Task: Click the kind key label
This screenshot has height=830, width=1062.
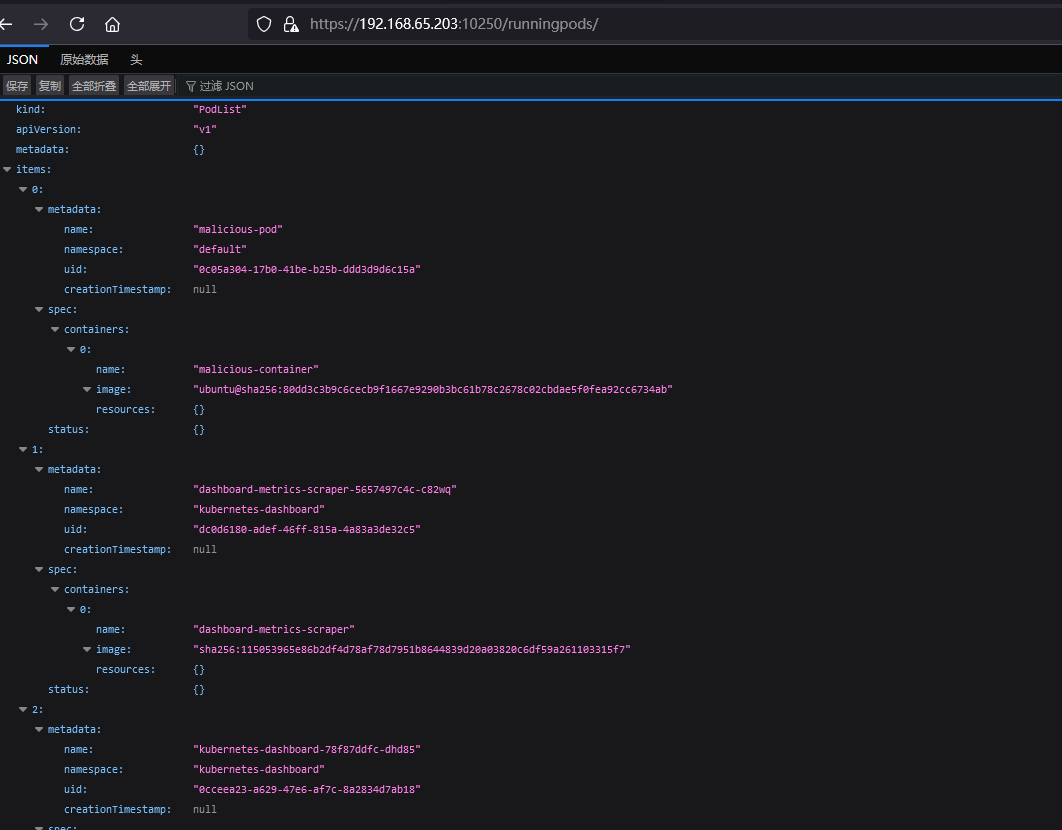Action: point(30,109)
